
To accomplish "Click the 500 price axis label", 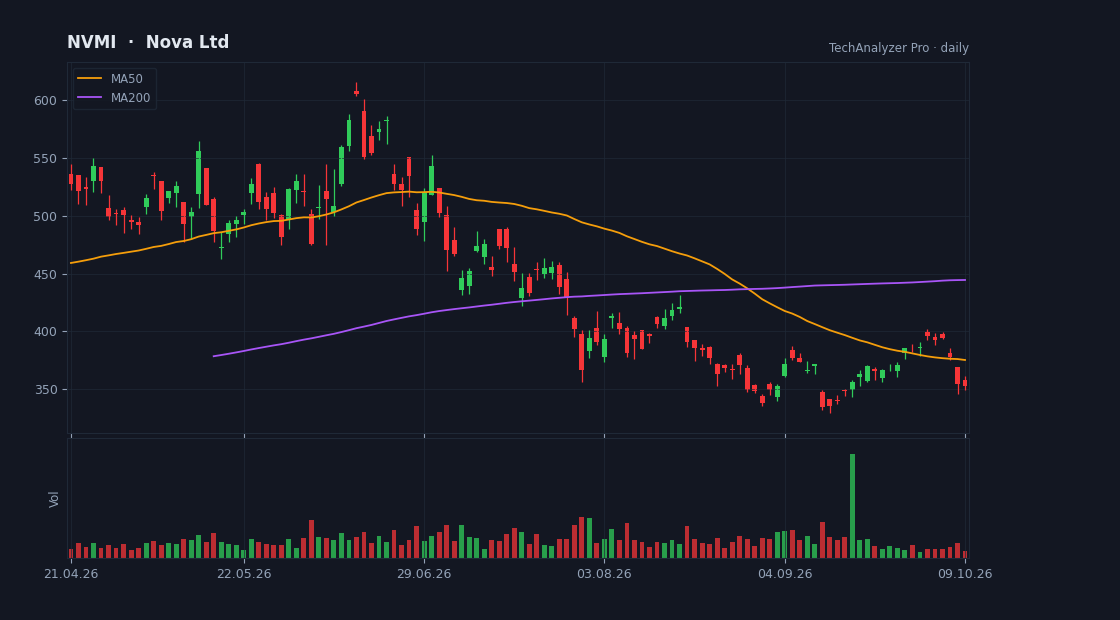I will 45,216.
